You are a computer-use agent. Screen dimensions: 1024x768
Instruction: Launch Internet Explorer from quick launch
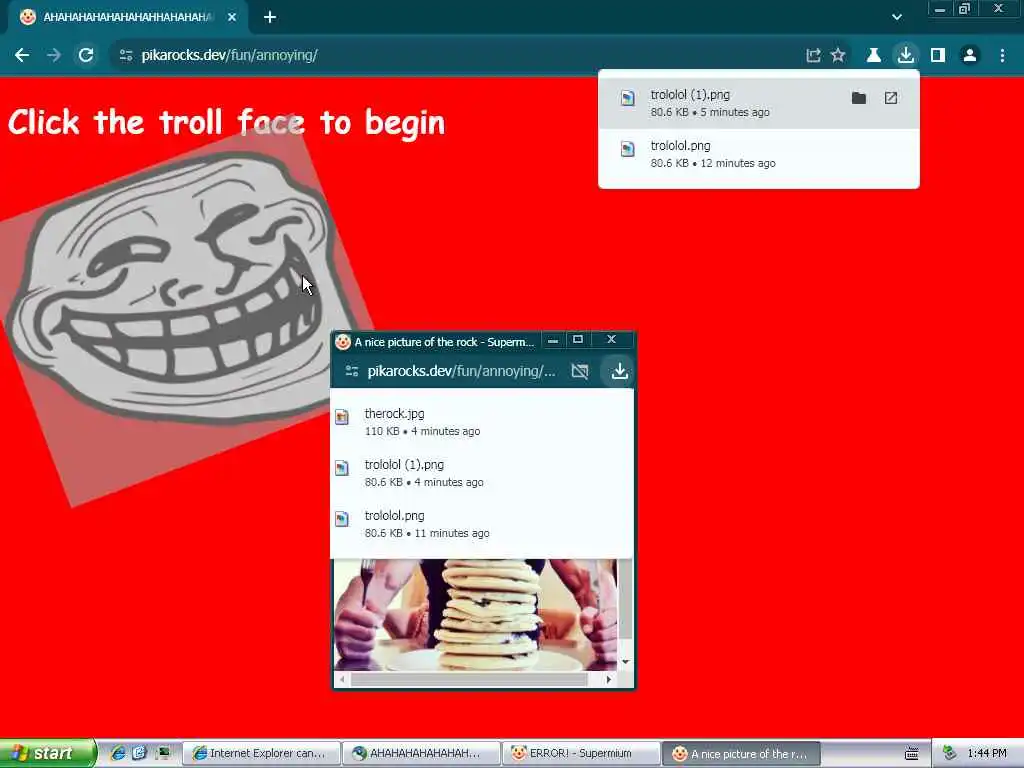tap(118, 753)
